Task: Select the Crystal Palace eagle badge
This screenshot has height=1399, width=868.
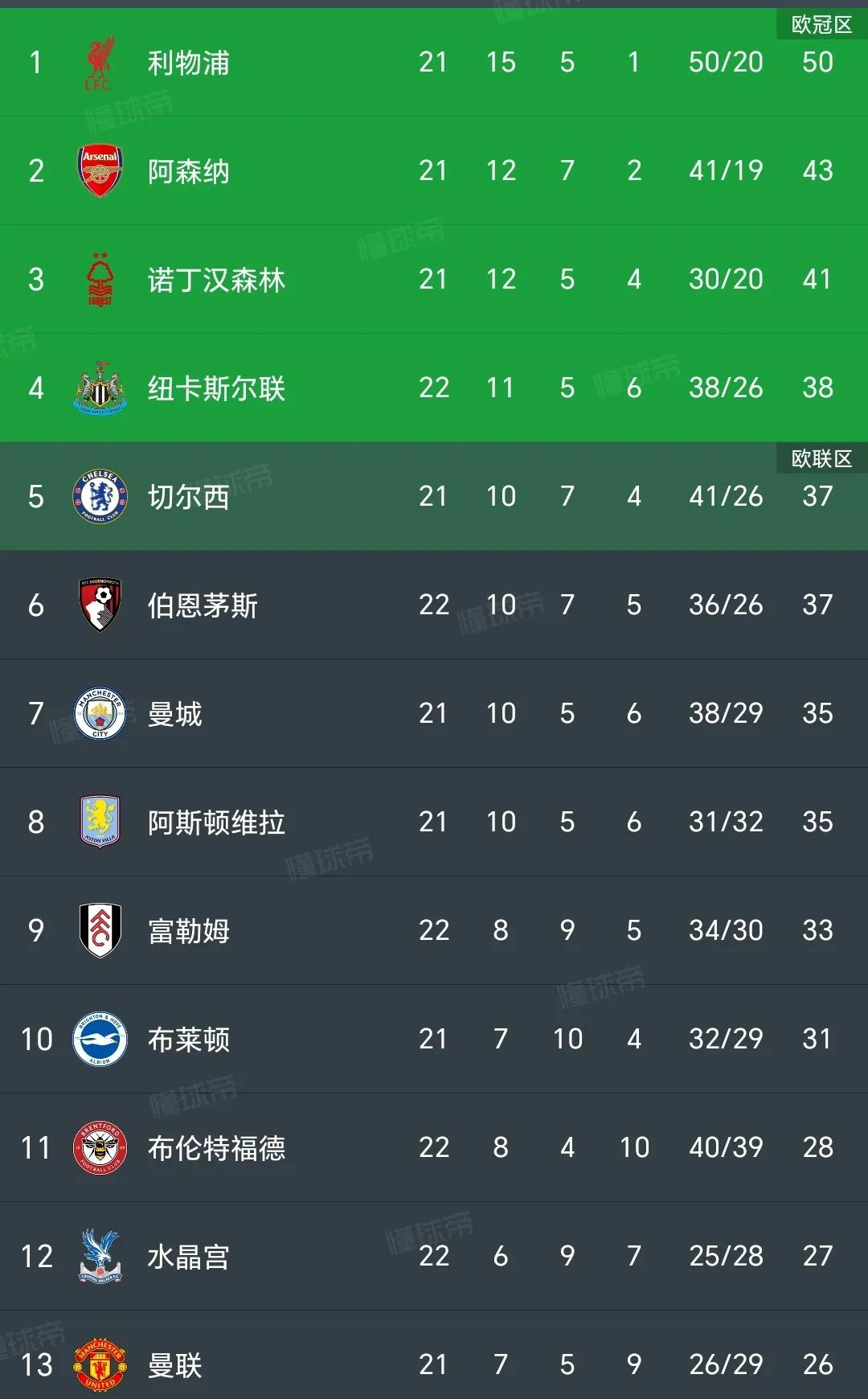Action: click(100, 1256)
